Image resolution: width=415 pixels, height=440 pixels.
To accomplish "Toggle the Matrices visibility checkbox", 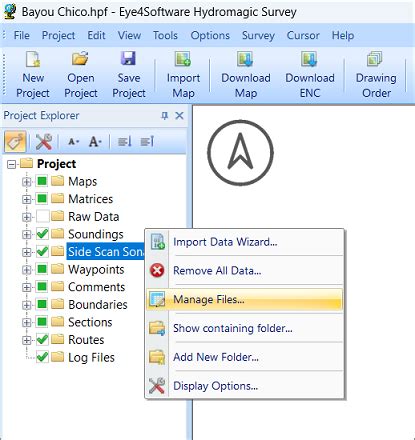I will [x=42, y=199].
